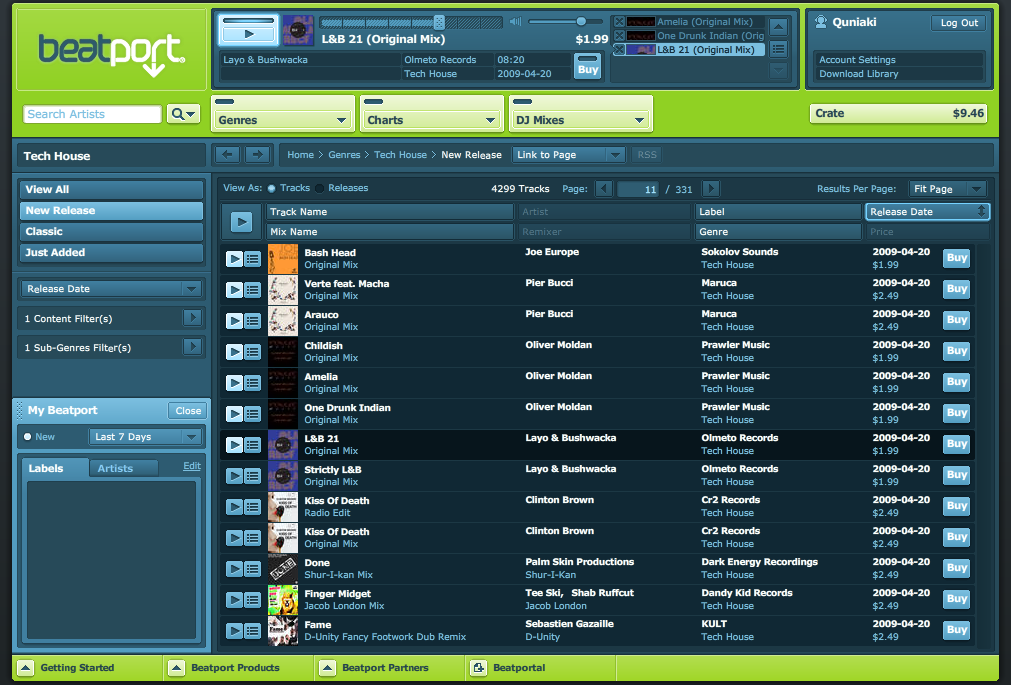Viewport: 1011px width, 685px height.
Task: Click the main player play button
Action: click(249, 34)
